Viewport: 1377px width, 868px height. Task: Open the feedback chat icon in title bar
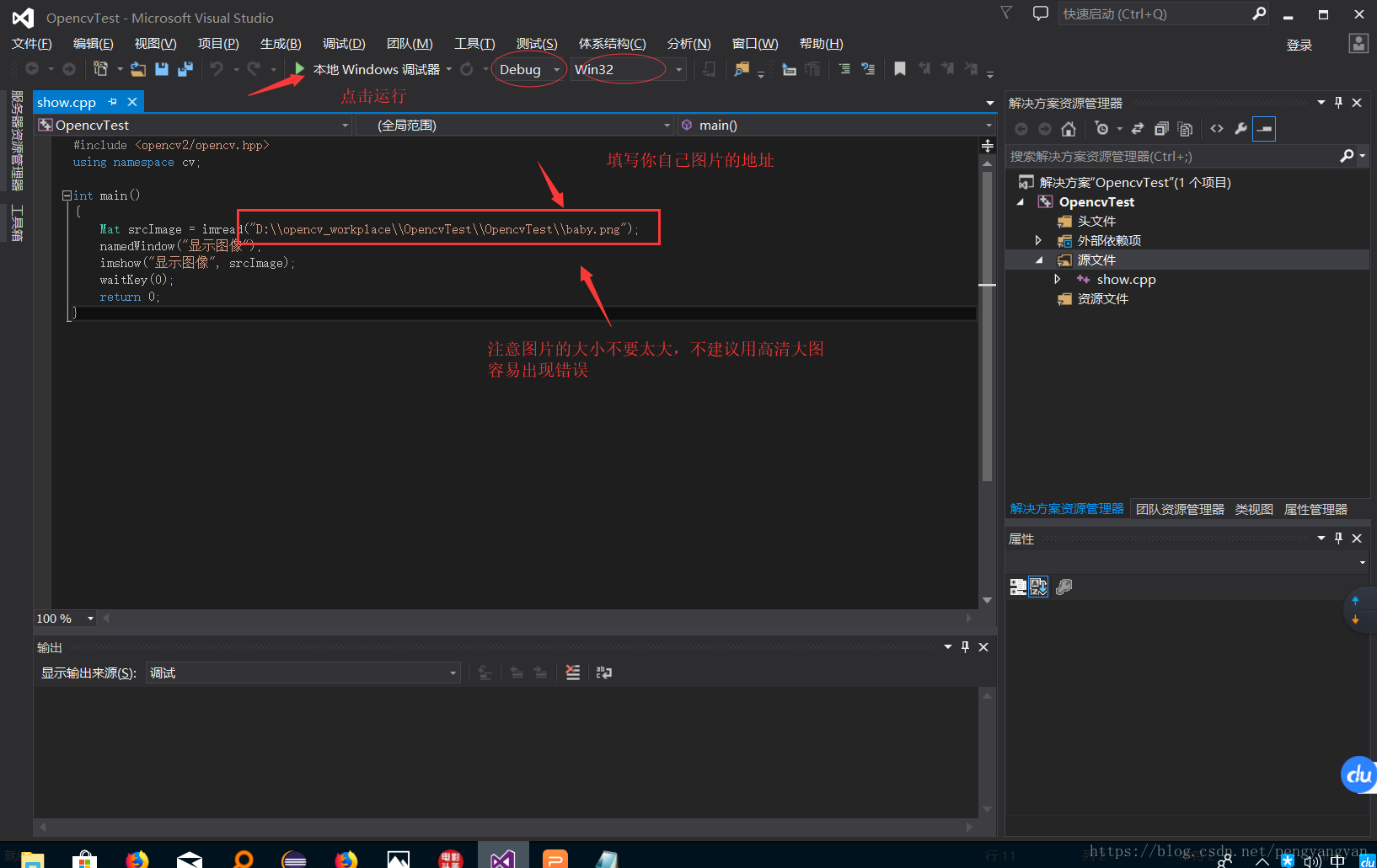click(1041, 13)
